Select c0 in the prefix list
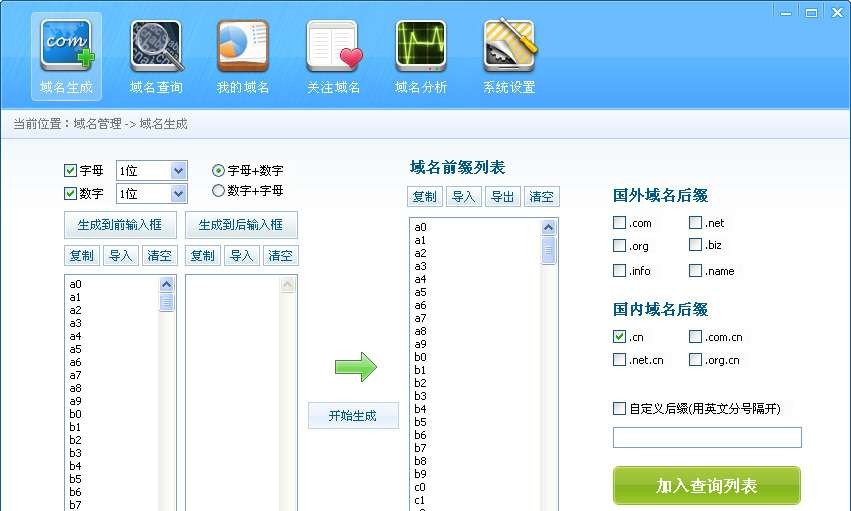 point(421,487)
